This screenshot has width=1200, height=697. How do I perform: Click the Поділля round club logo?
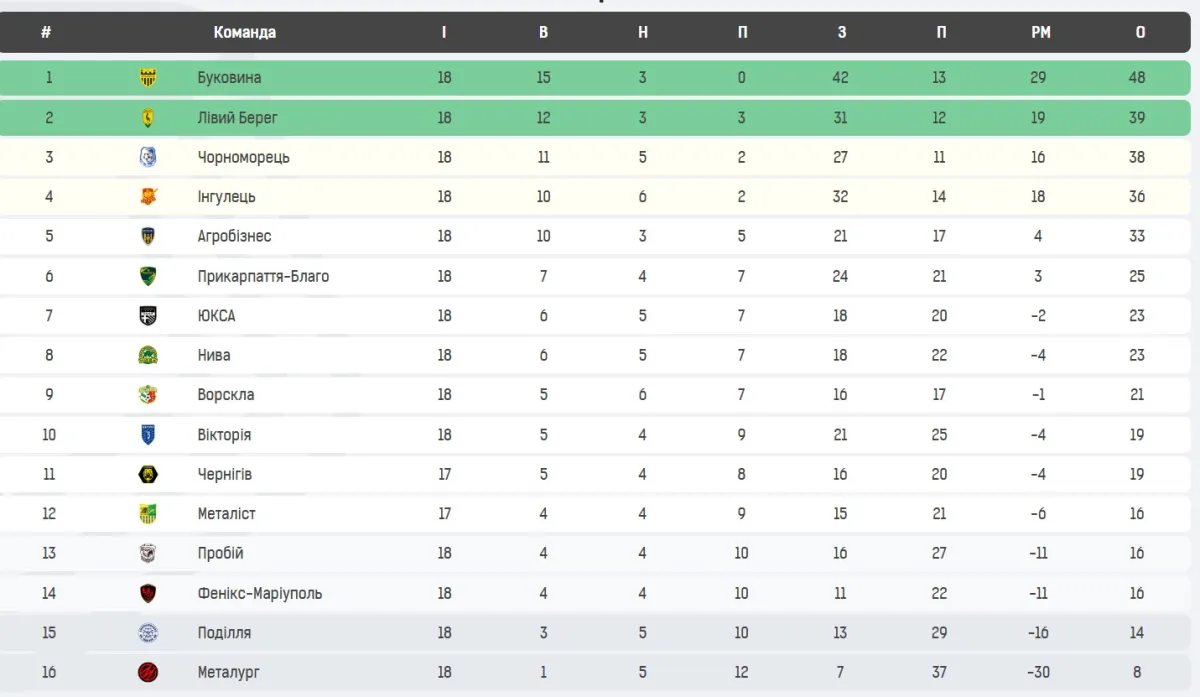pos(148,633)
